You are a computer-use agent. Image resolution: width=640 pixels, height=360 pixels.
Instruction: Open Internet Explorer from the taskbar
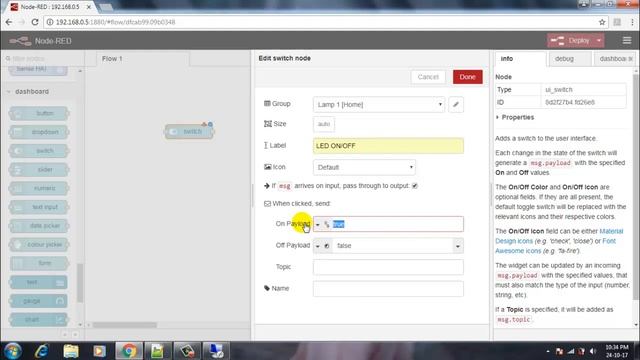click(x=42, y=351)
